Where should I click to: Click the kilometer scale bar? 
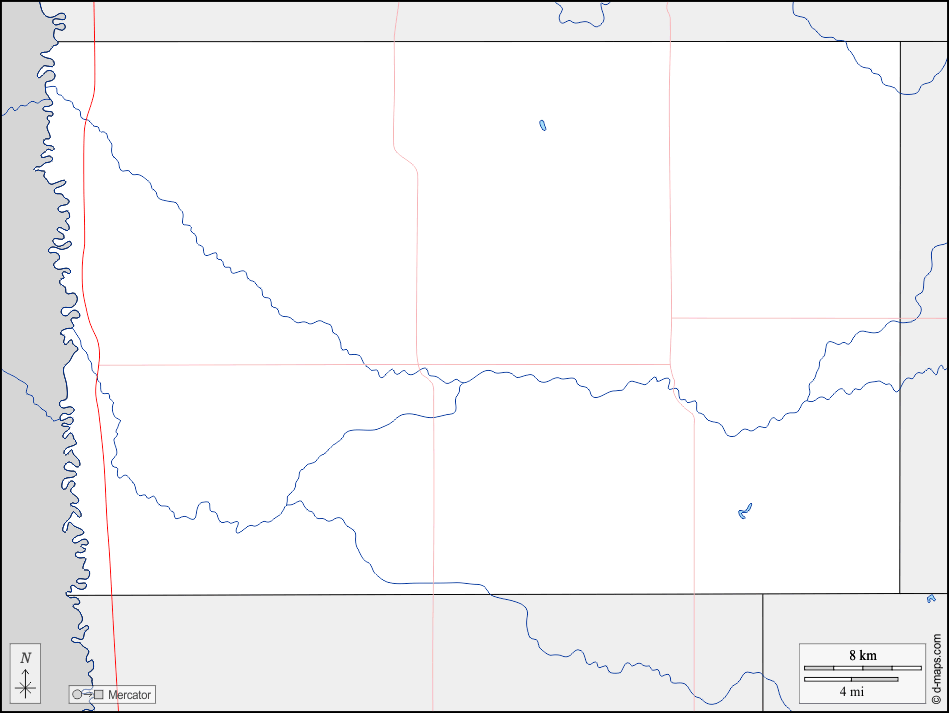[x=862, y=667]
